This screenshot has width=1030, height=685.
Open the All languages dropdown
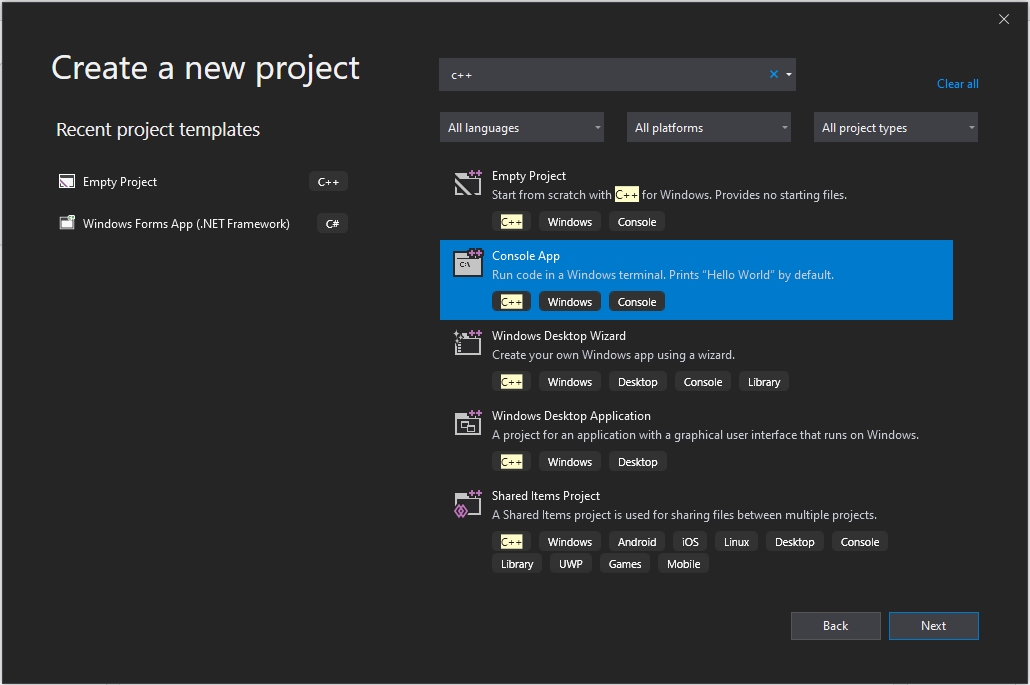point(522,128)
